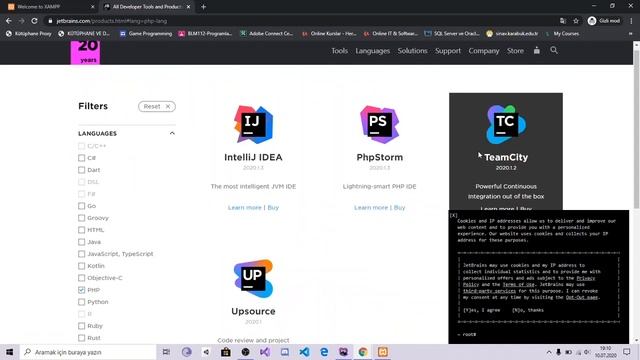Check the Dart language filter
The width and height of the screenshot is (640, 360).
pos(82,170)
